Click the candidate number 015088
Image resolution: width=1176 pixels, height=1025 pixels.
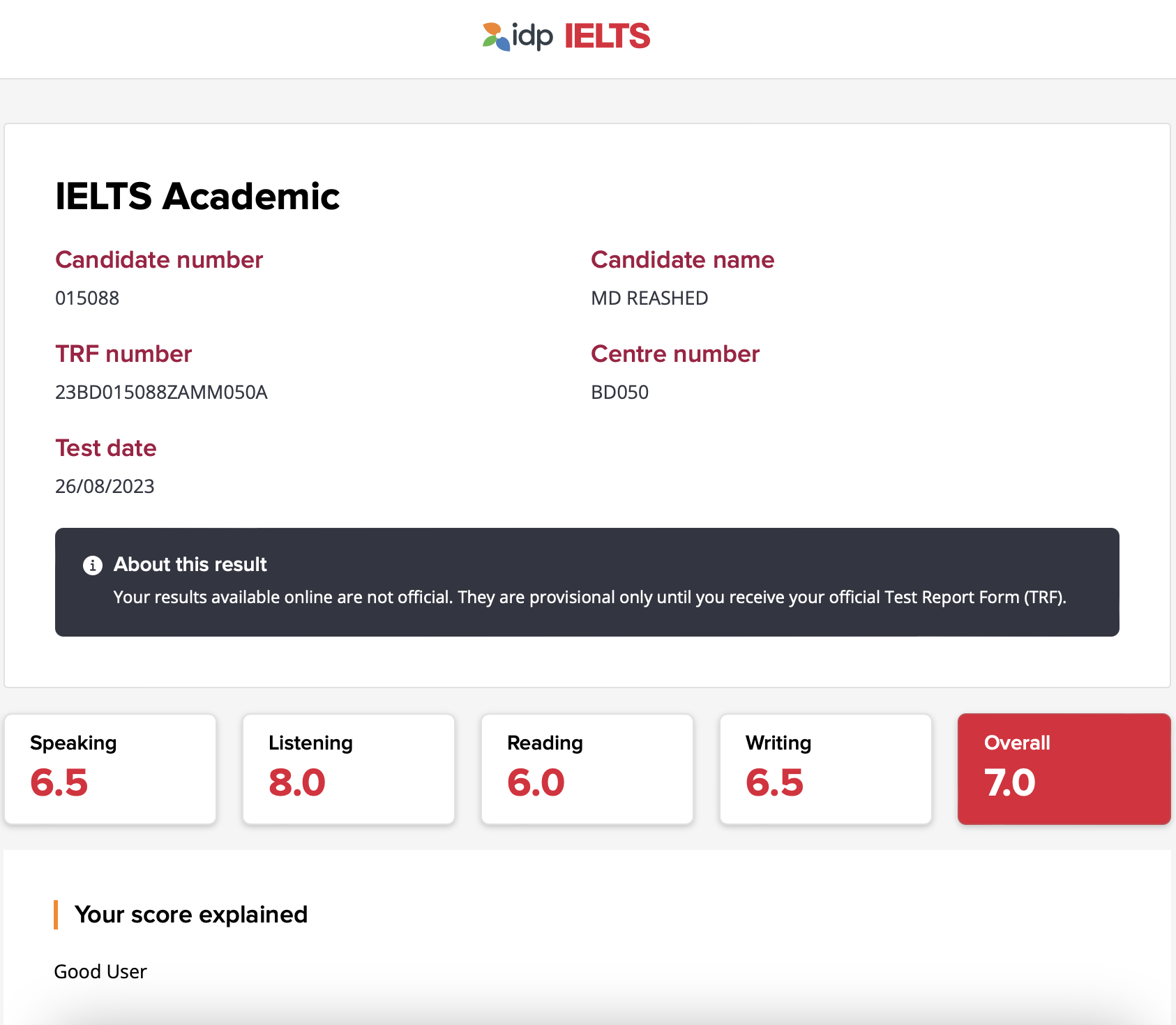pyautogui.click(x=87, y=298)
